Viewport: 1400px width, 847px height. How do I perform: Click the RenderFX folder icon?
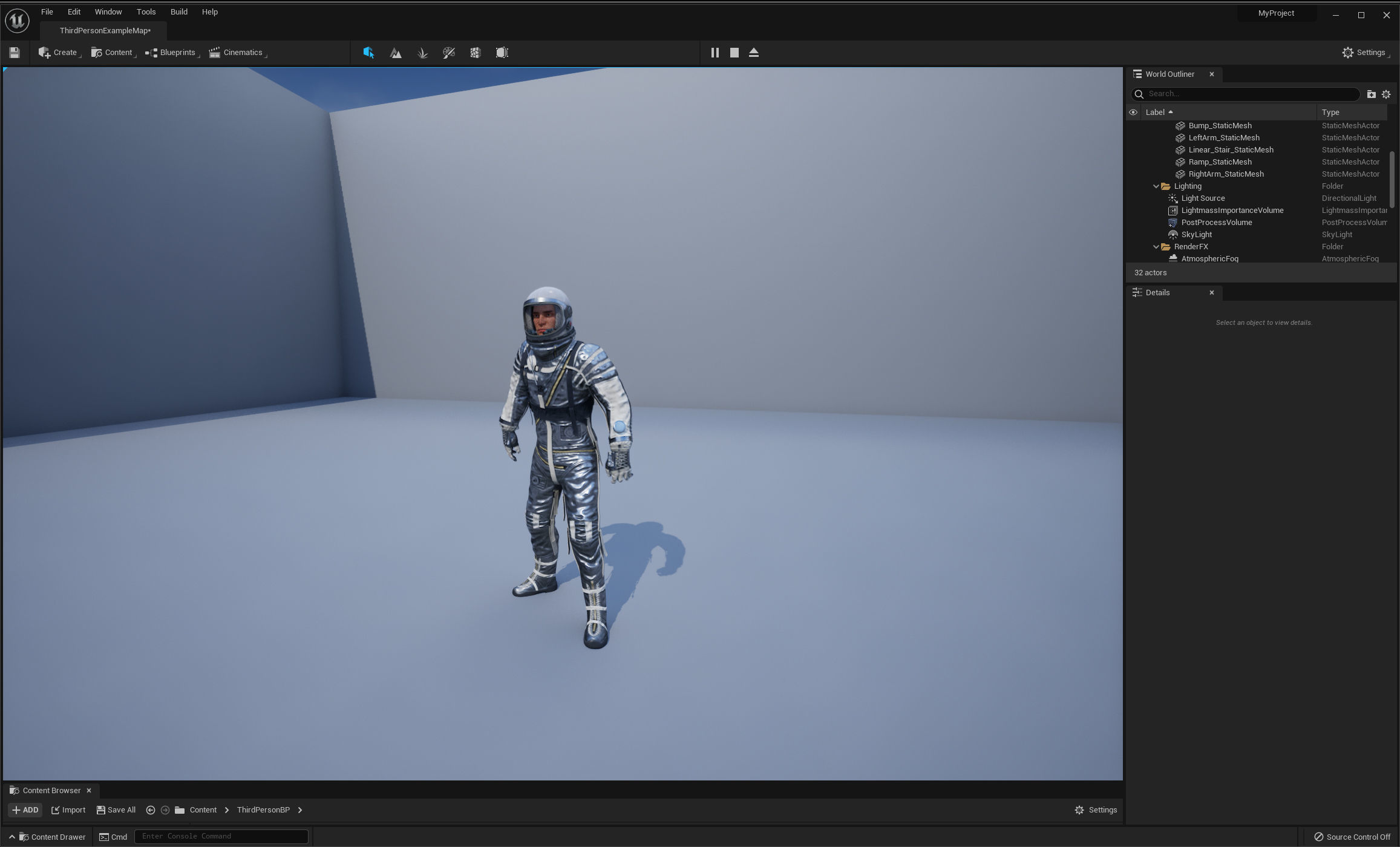[1166, 247]
